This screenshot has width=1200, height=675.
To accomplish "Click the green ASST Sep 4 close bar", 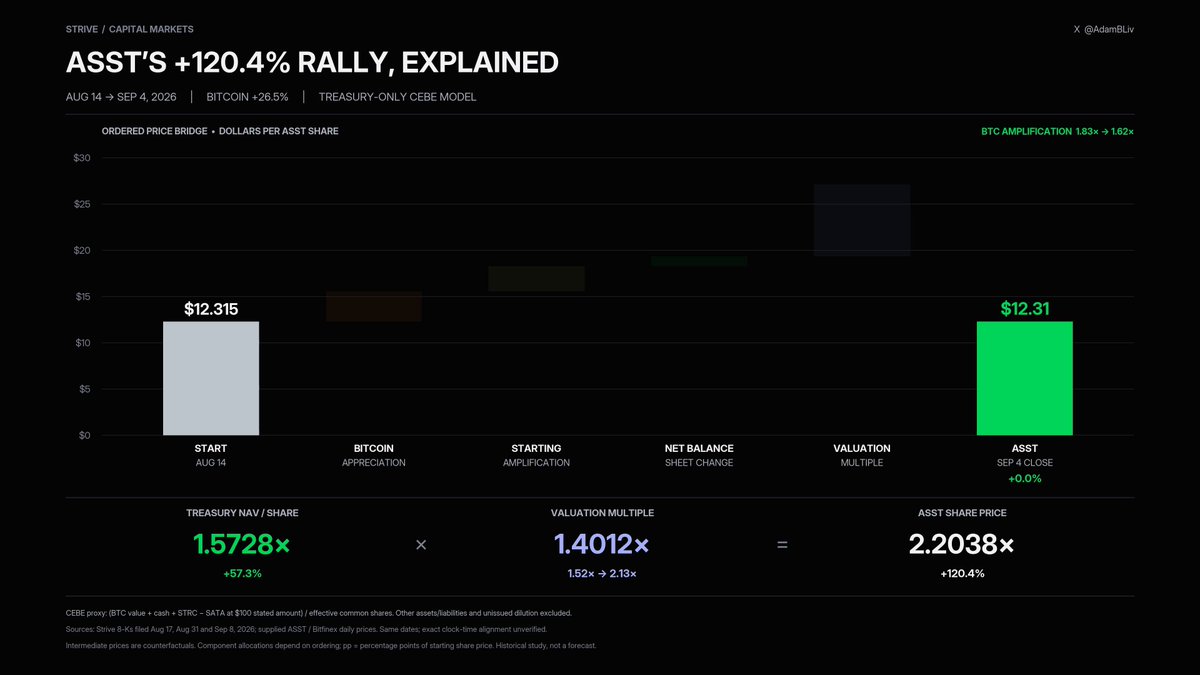I will click(x=1025, y=378).
